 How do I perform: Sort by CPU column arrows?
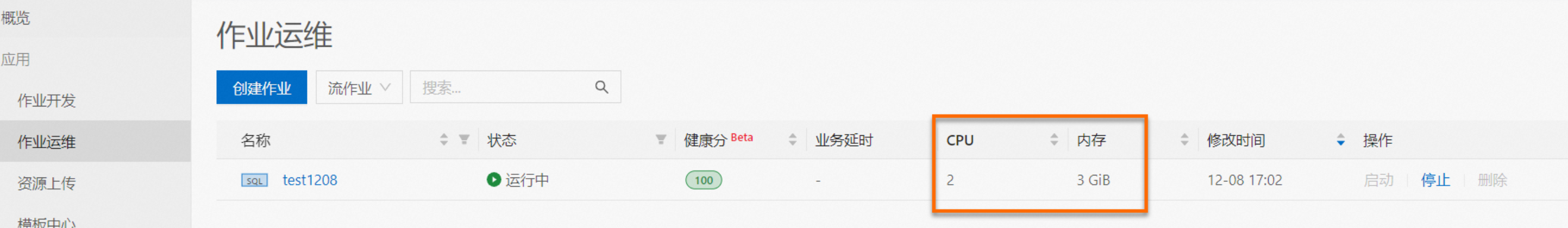(x=1054, y=140)
